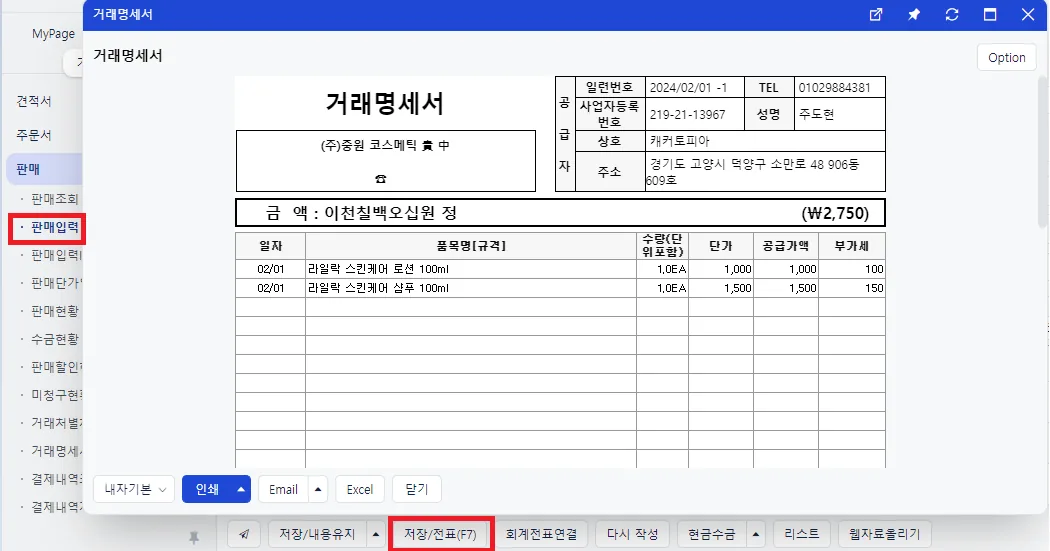Click the pushpin icon below sidebar
The height and width of the screenshot is (551, 1050).
pos(194,537)
